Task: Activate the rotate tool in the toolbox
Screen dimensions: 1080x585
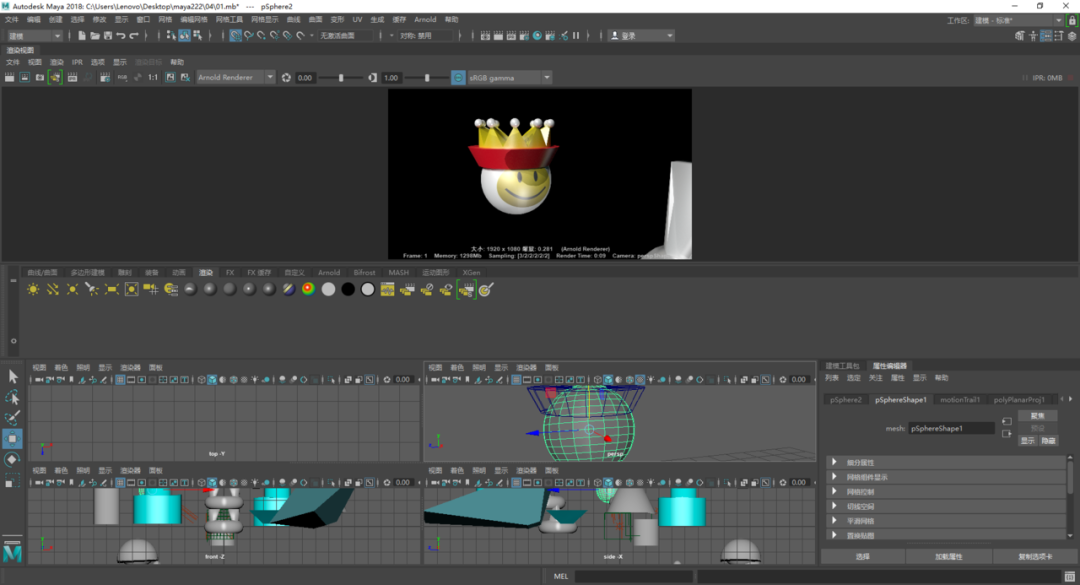Action: (x=12, y=460)
